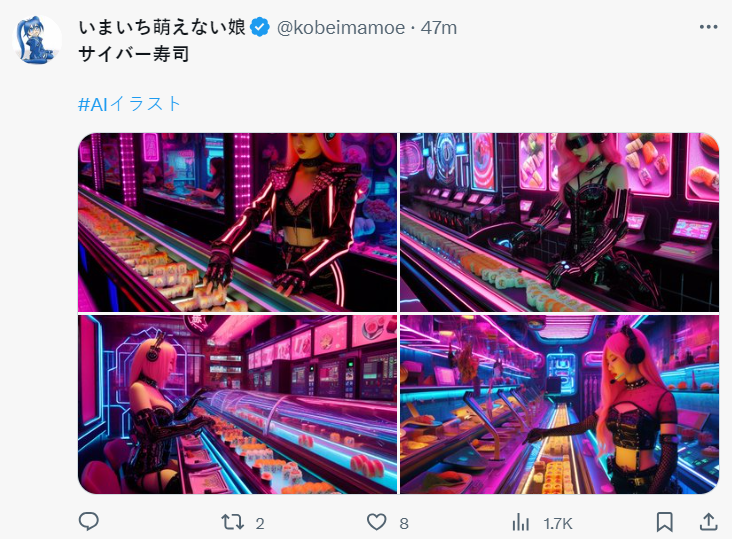Click the 1.7K views count

point(558,524)
